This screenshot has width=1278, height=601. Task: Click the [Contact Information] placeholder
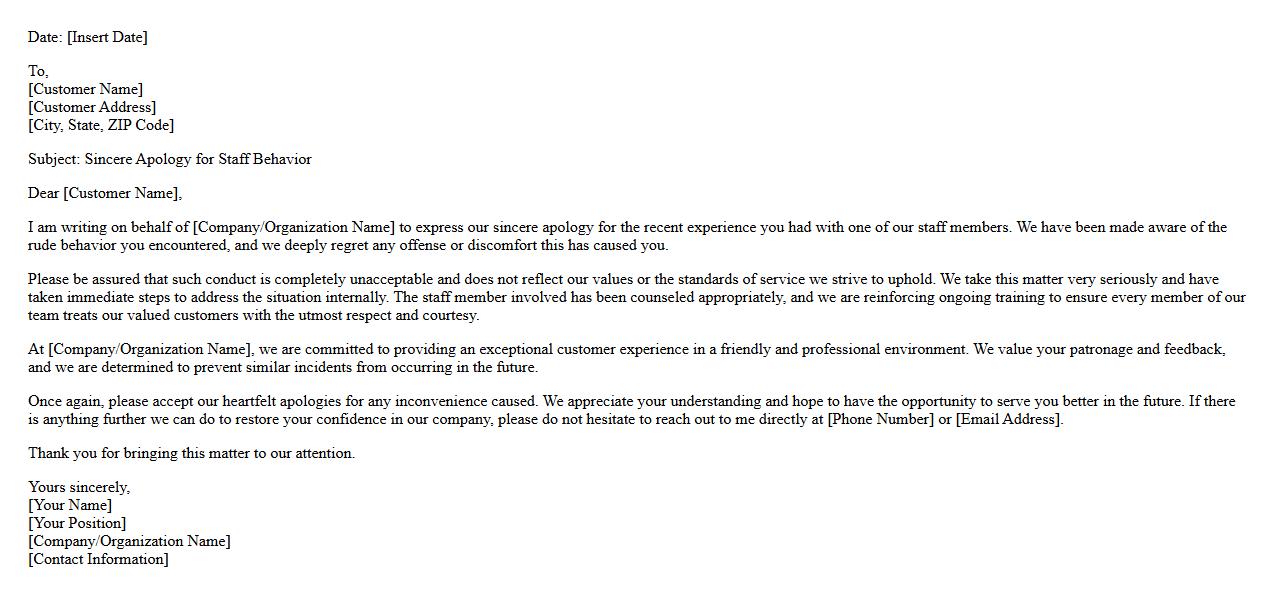pyautogui.click(x=98, y=559)
